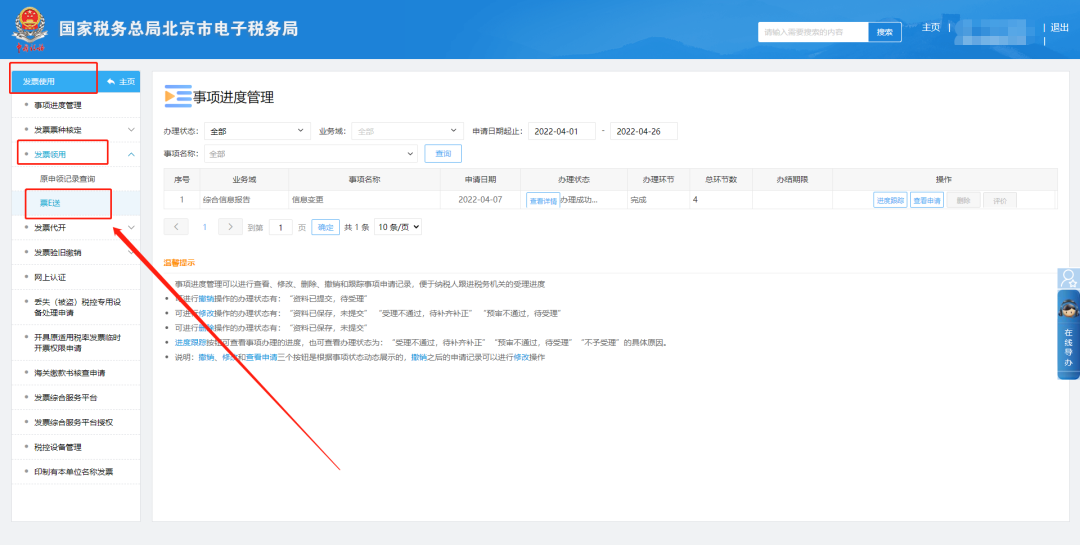1080x545 pixels.
Task: Click the 查询 button
Action: pos(443,154)
